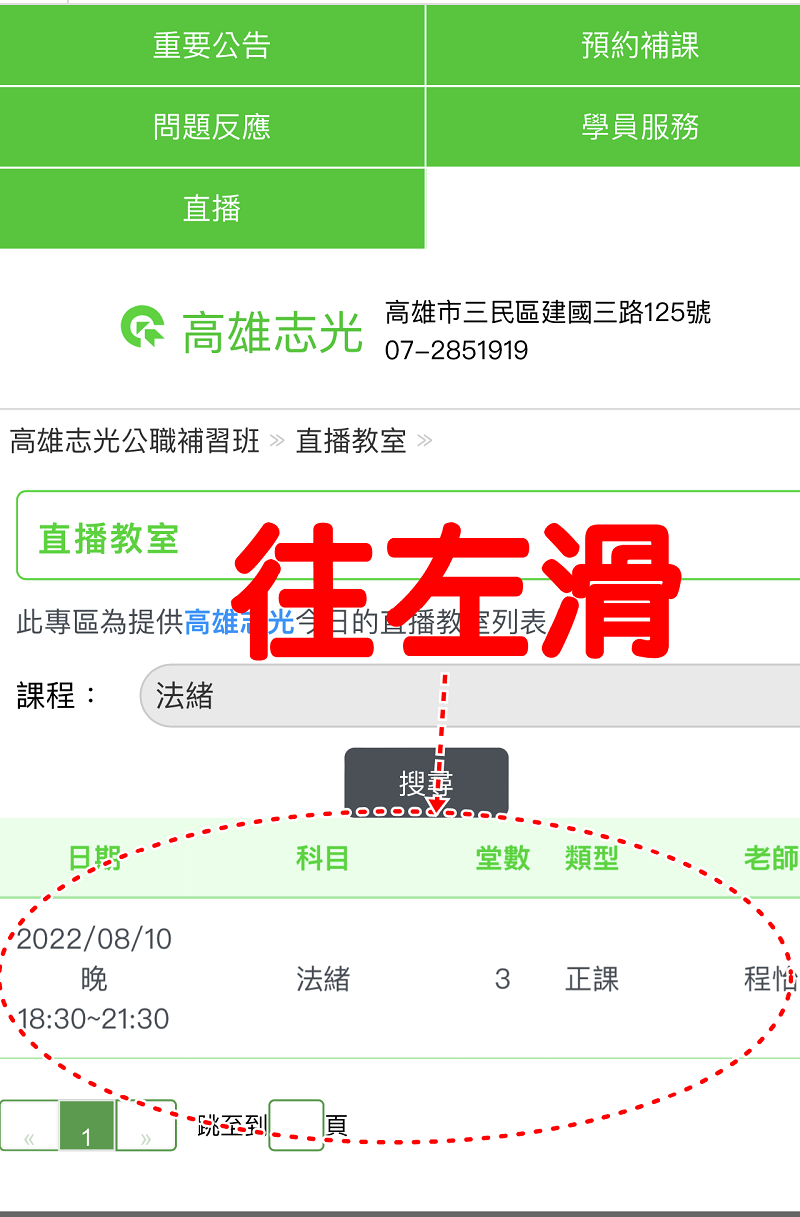800x1217 pixels.
Task: Click the 日期 column header
Action: [94, 858]
